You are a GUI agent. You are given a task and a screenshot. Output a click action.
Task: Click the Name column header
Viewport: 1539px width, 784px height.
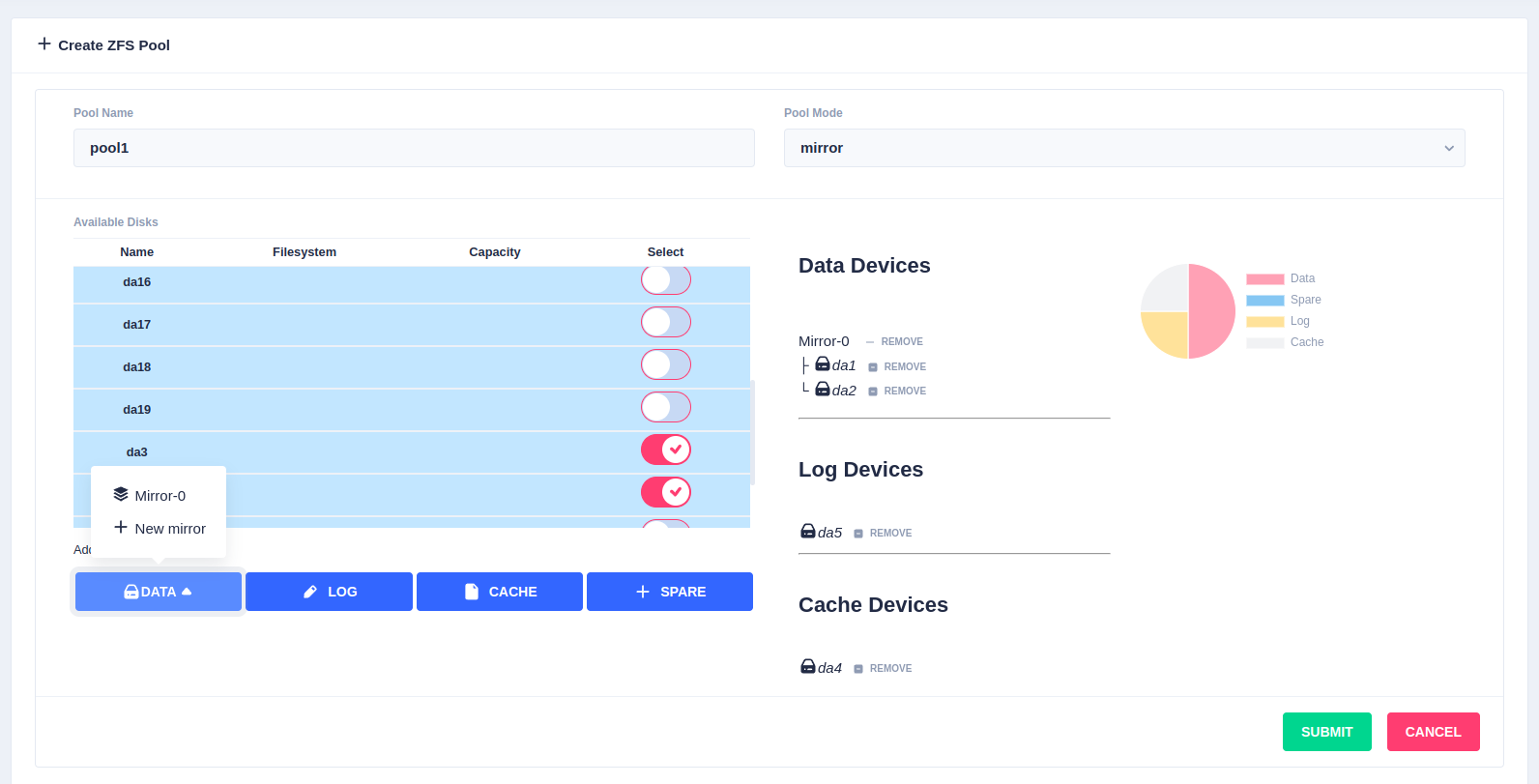click(137, 252)
